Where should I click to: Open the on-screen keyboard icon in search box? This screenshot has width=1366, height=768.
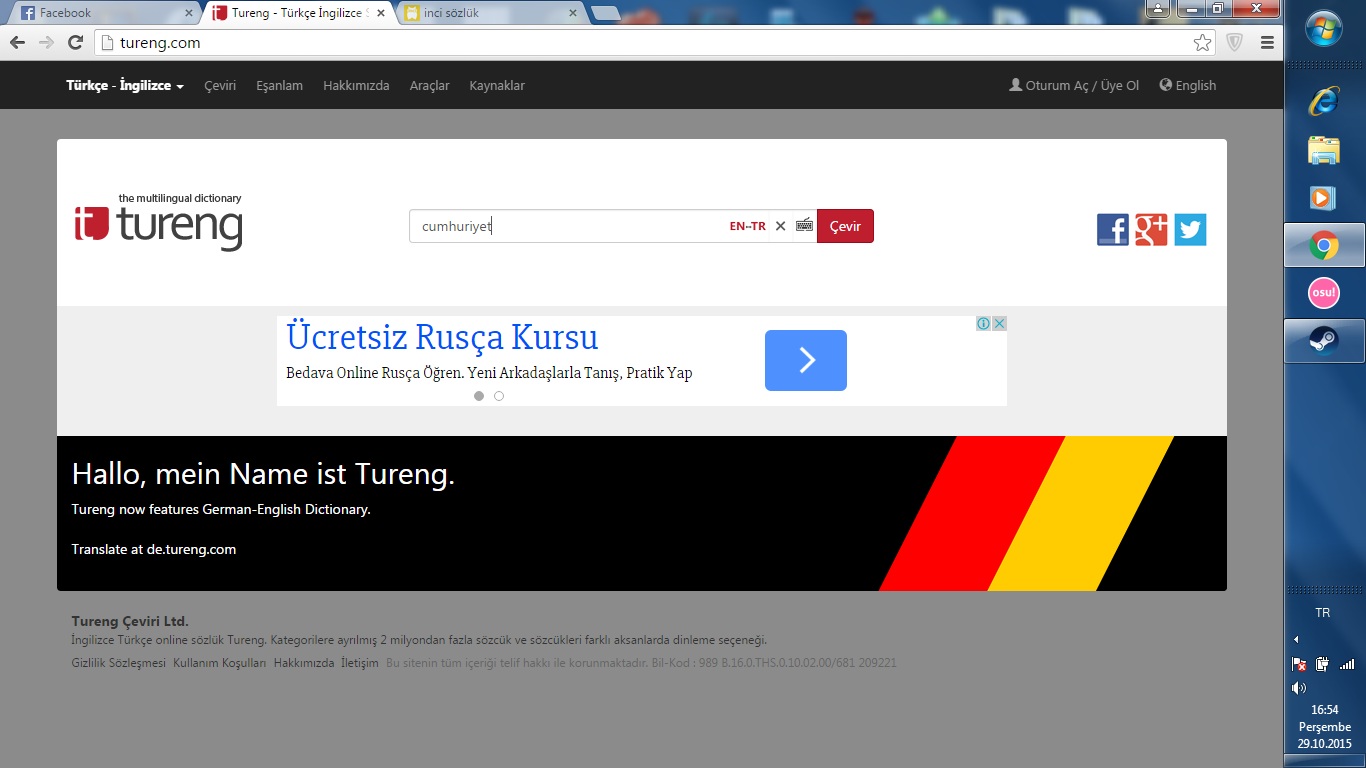tap(804, 225)
